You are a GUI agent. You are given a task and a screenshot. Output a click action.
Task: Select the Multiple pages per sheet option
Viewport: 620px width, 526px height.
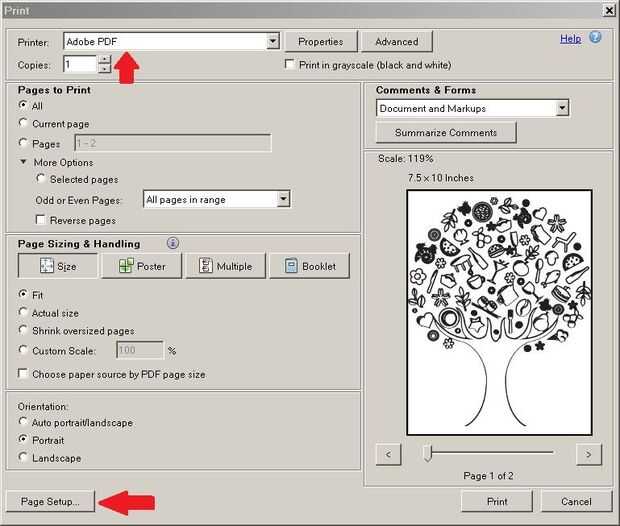pos(226,266)
